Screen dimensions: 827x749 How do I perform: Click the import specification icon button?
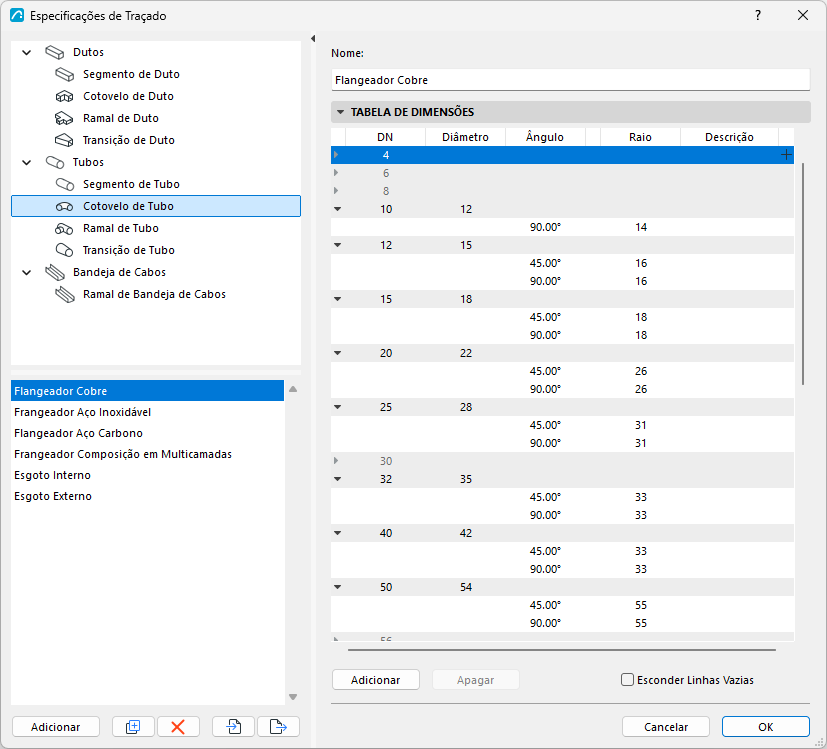[x=234, y=727]
